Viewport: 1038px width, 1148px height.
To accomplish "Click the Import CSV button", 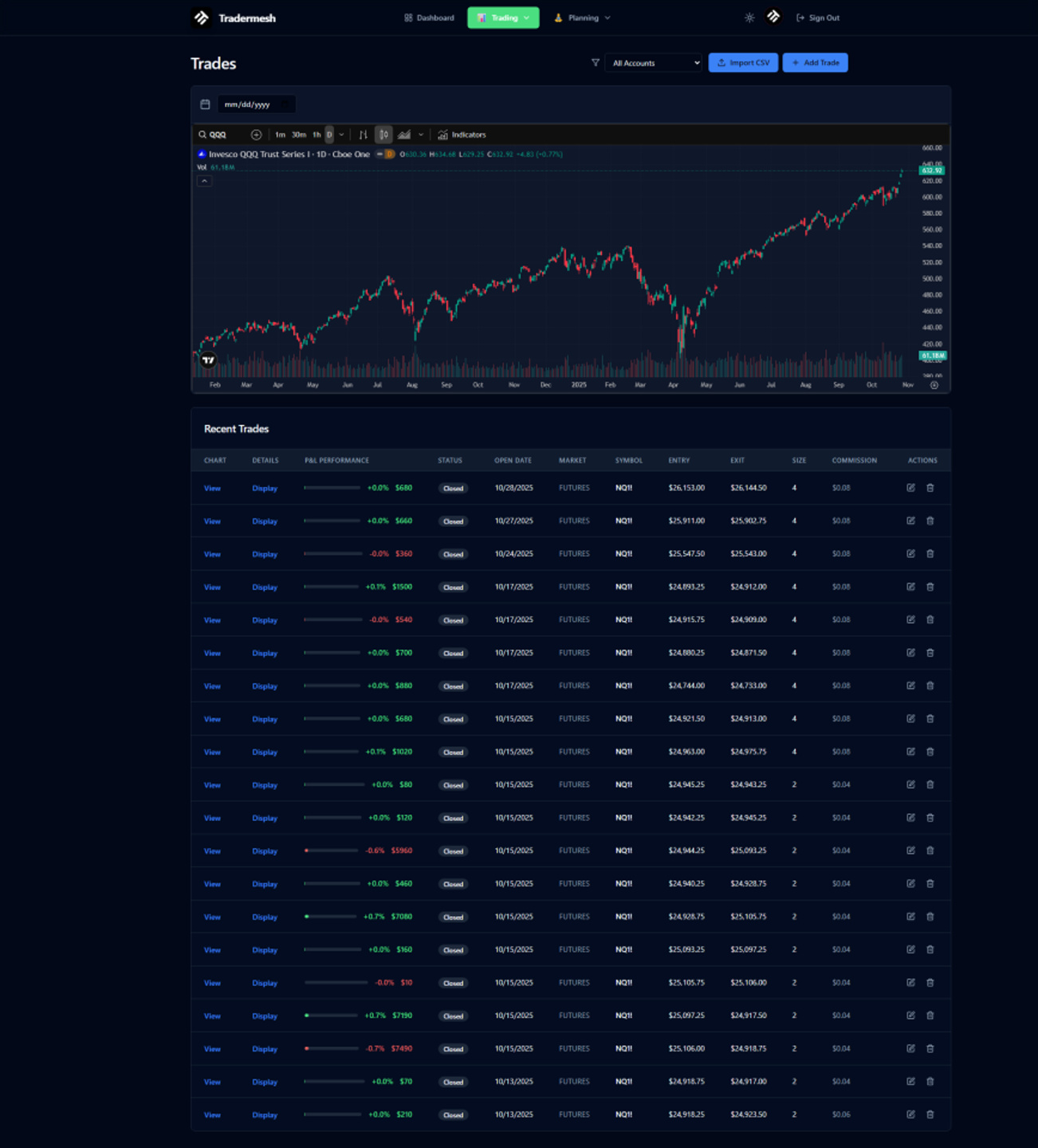I will pos(743,63).
